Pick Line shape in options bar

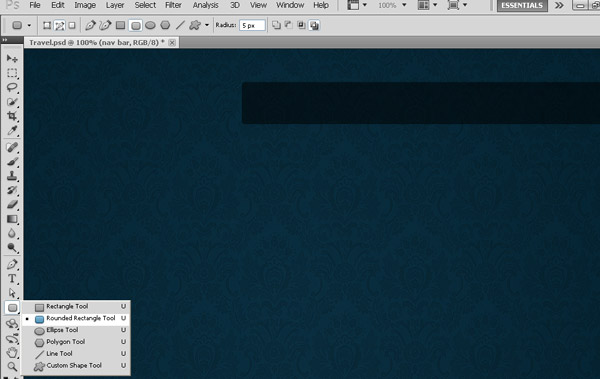(180, 25)
